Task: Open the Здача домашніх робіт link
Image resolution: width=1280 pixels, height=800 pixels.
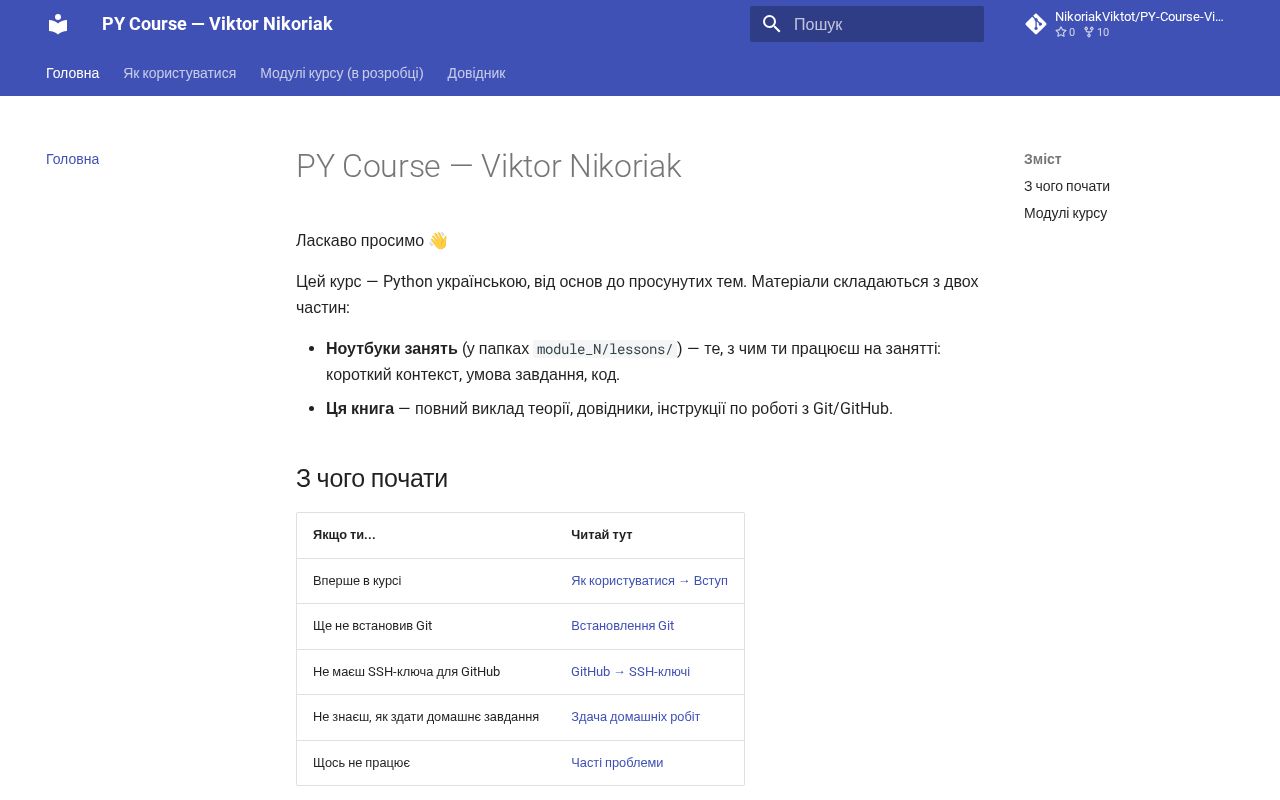Action: point(635,717)
